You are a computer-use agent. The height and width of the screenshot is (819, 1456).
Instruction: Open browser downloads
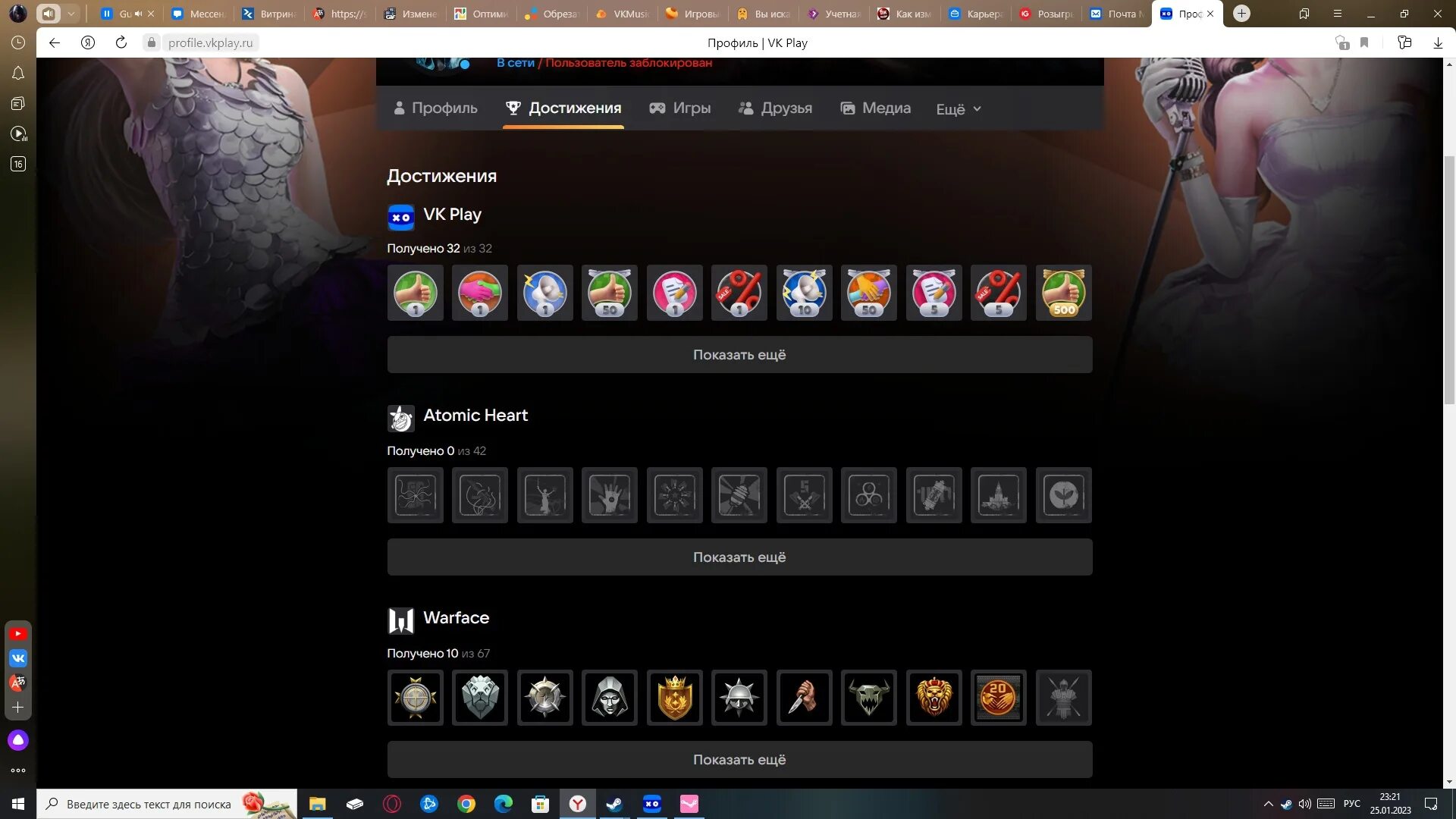[x=1437, y=42]
